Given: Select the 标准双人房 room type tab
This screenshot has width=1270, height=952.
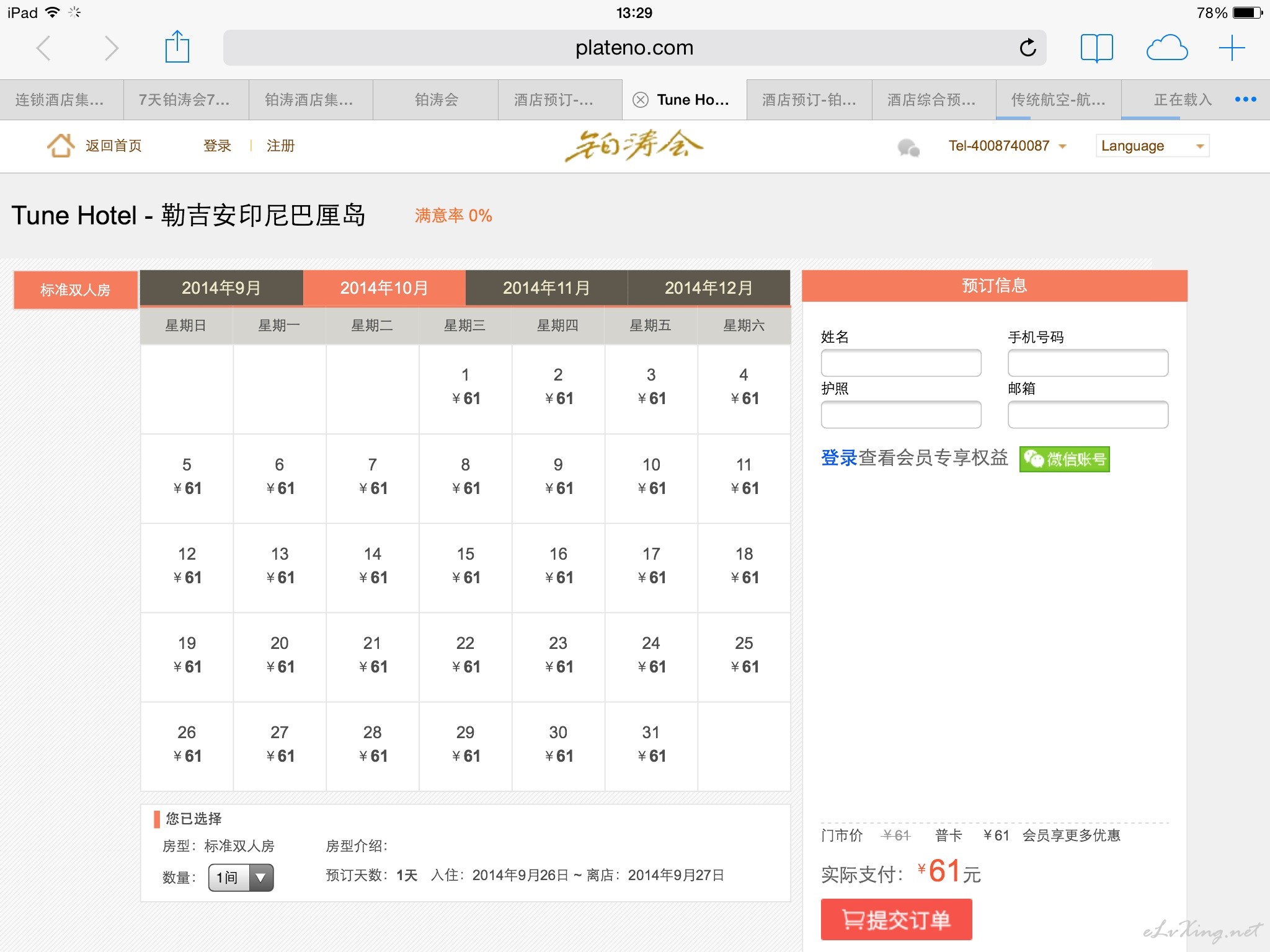Looking at the screenshot, I should click(x=75, y=289).
